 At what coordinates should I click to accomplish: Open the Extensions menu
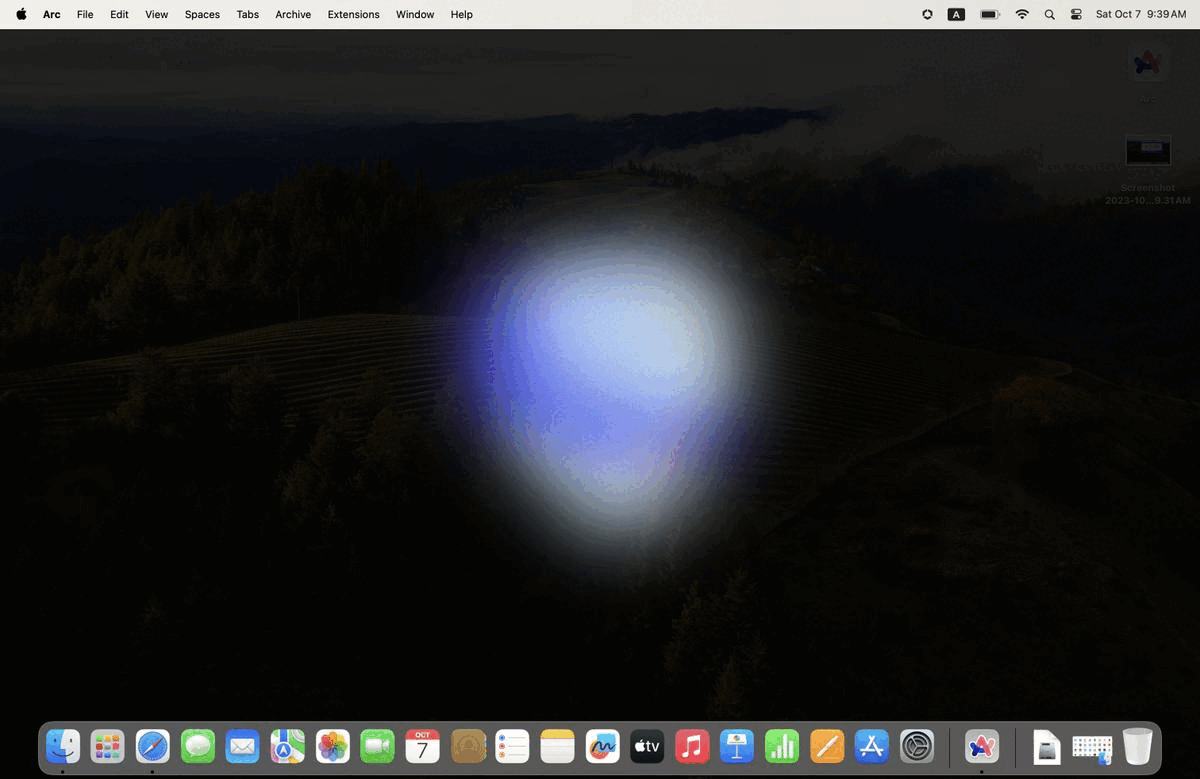[353, 14]
